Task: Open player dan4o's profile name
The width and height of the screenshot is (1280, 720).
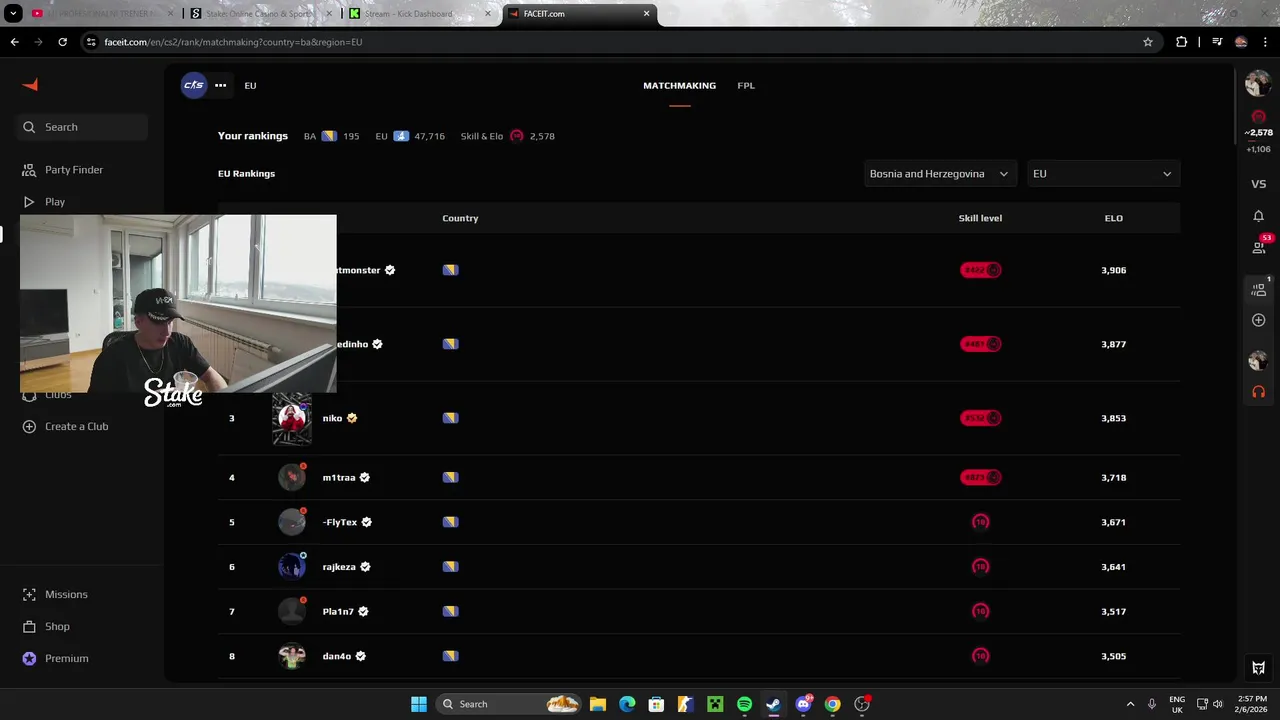Action: point(336,656)
